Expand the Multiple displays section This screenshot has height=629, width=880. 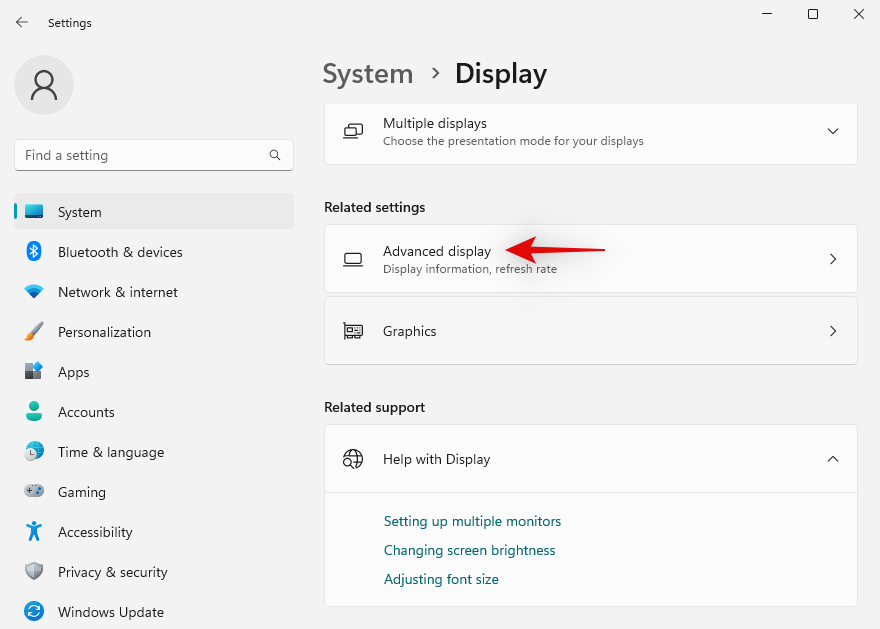[833, 131]
